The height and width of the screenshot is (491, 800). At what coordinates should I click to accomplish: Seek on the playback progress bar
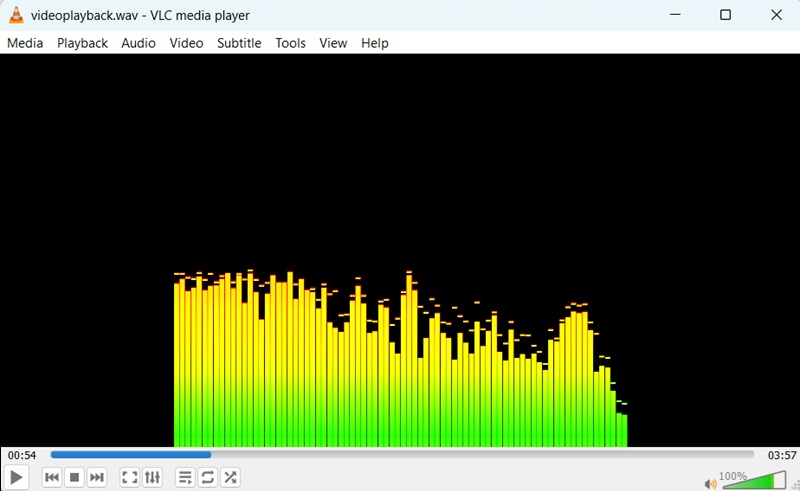point(402,454)
